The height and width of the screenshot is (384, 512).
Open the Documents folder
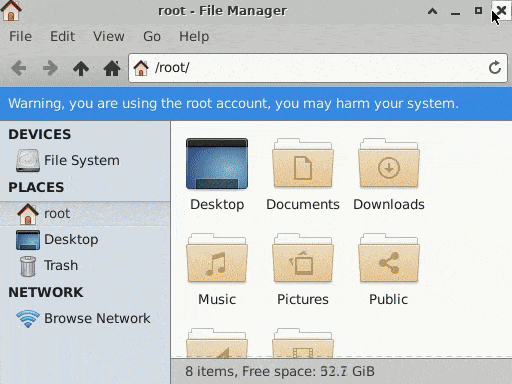303,164
